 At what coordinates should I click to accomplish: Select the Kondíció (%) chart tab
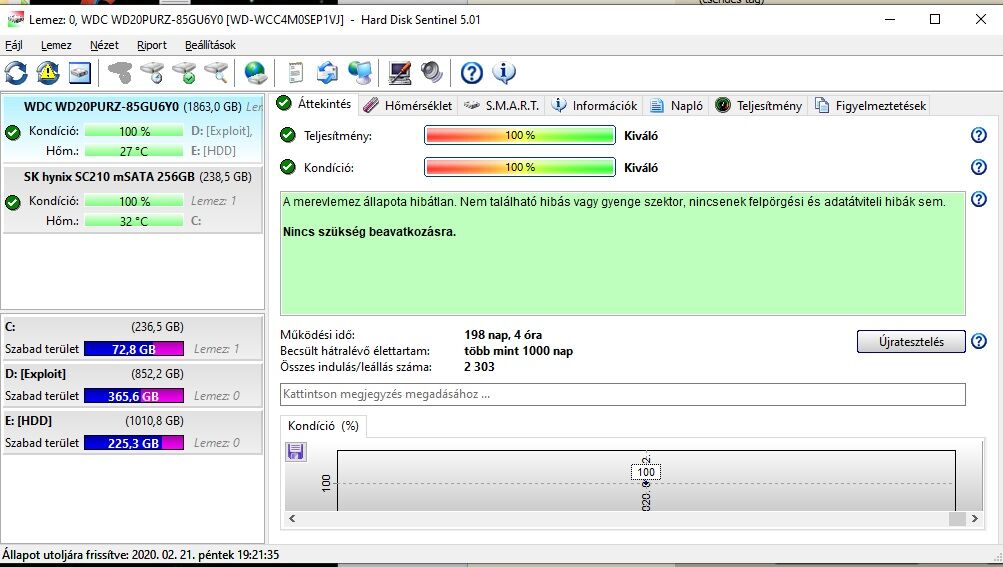[x=323, y=426]
